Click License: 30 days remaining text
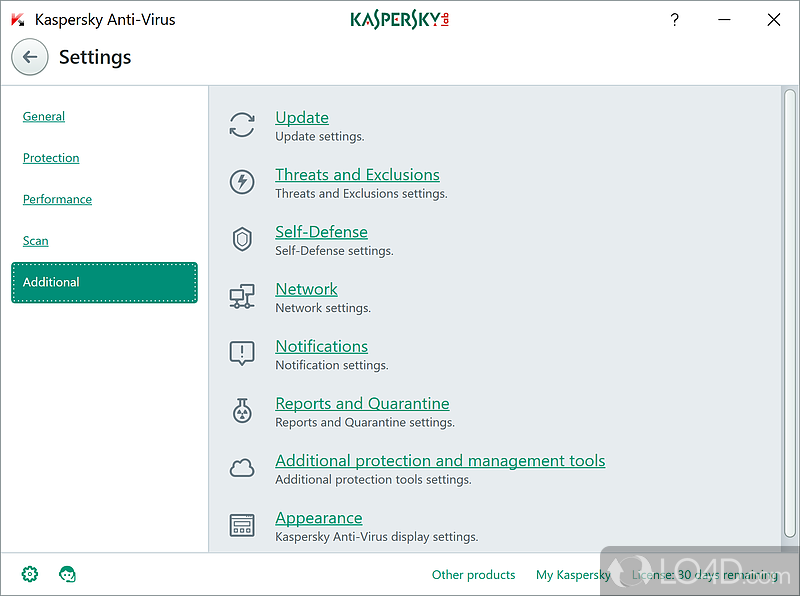The image size is (800, 596). point(705,575)
